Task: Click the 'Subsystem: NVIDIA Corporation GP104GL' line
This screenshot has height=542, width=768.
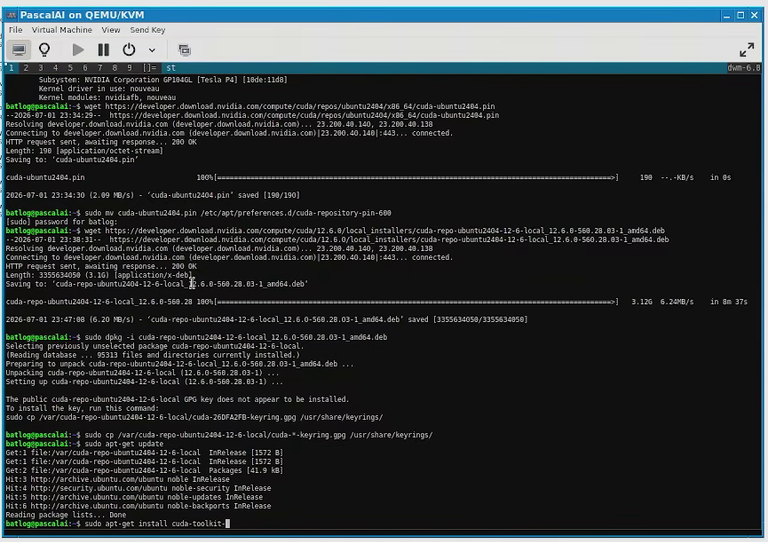Action: [163, 80]
